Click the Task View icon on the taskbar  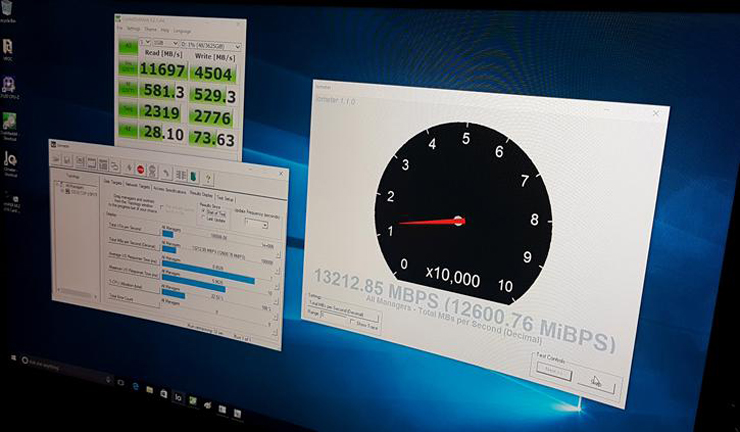pyautogui.click(x=120, y=382)
